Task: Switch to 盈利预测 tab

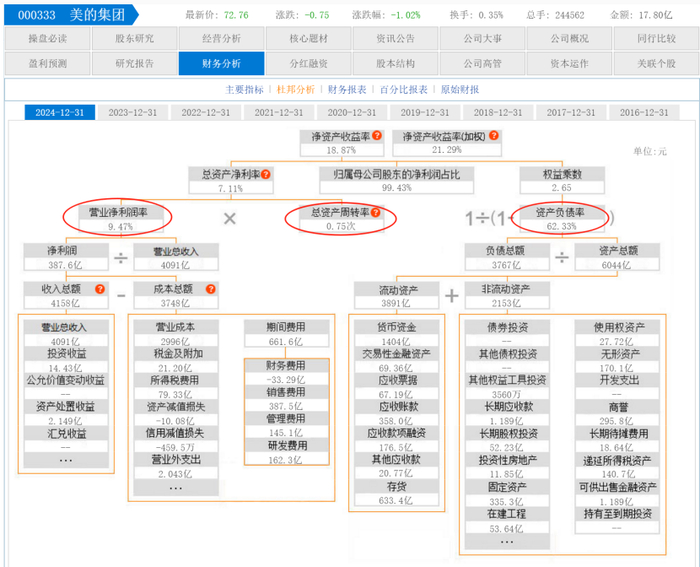Action: coord(47,63)
